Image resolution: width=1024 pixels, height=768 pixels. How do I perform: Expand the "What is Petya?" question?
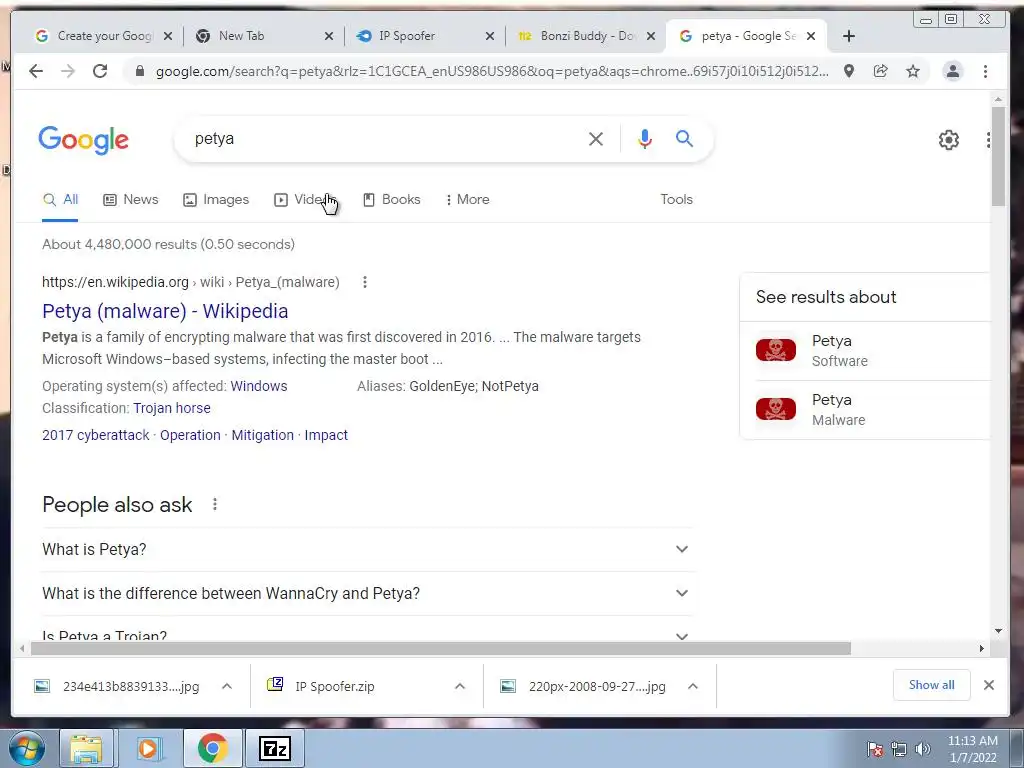[x=366, y=549]
